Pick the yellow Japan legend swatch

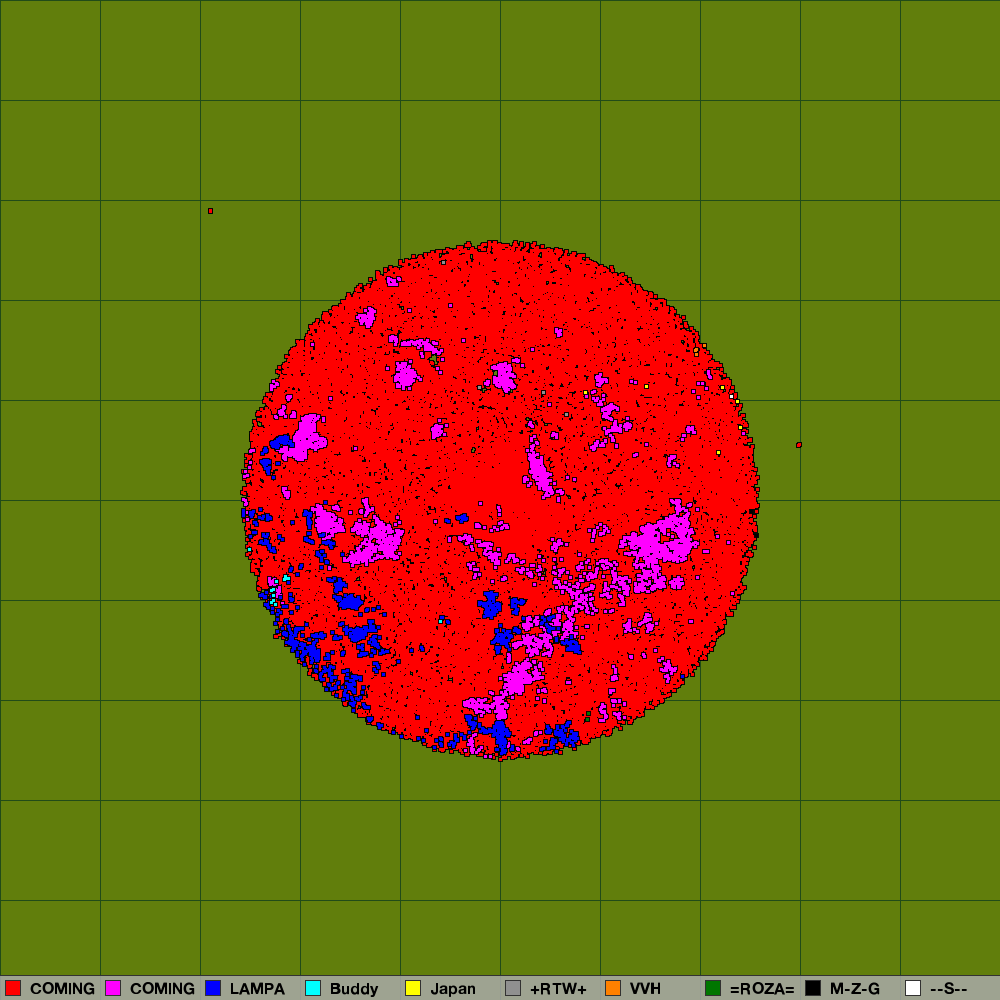[413, 988]
